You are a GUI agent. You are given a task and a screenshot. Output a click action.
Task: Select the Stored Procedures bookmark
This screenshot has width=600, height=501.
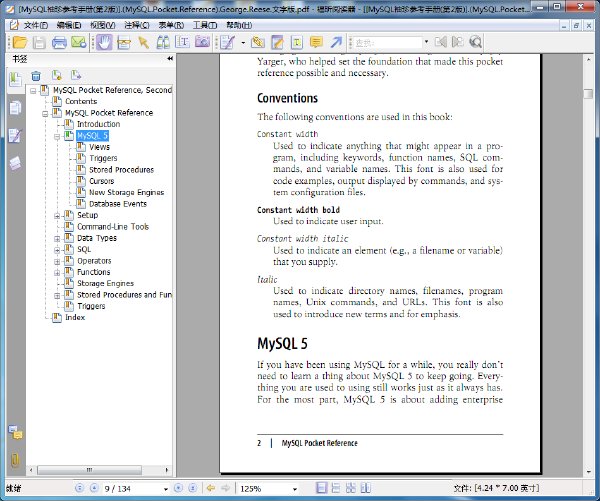click(121, 170)
